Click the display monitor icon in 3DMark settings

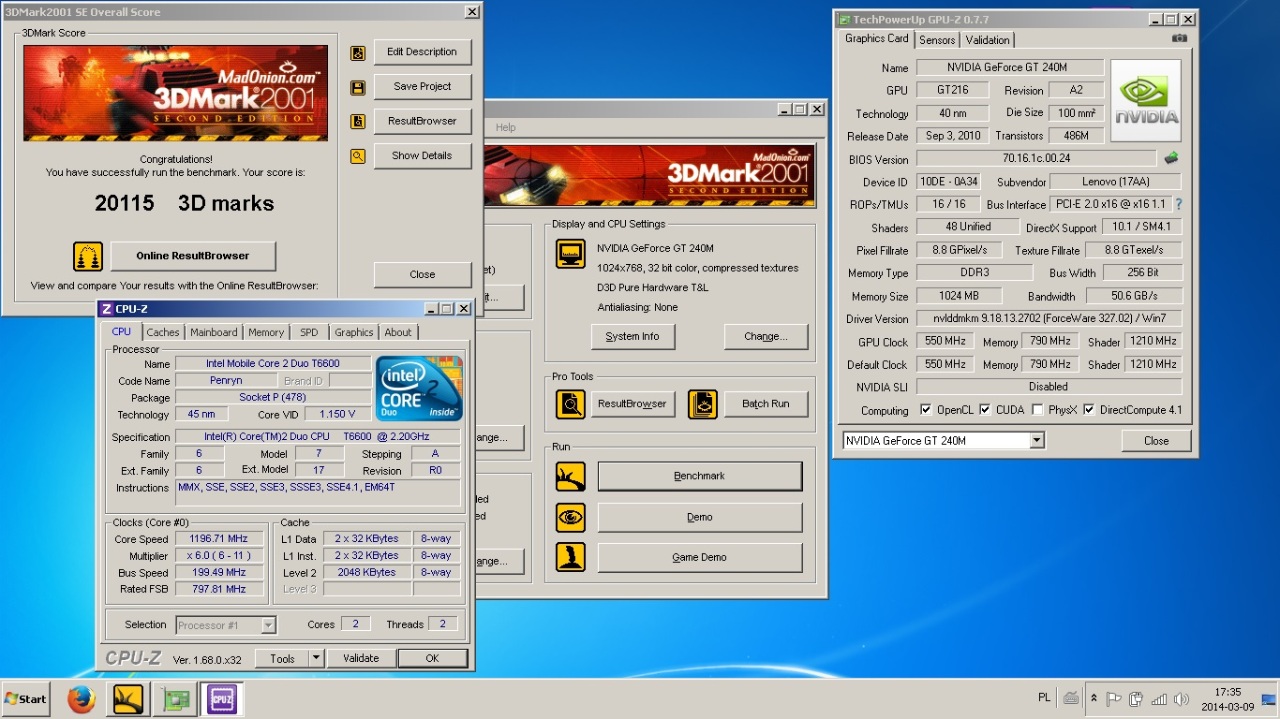coord(571,254)
